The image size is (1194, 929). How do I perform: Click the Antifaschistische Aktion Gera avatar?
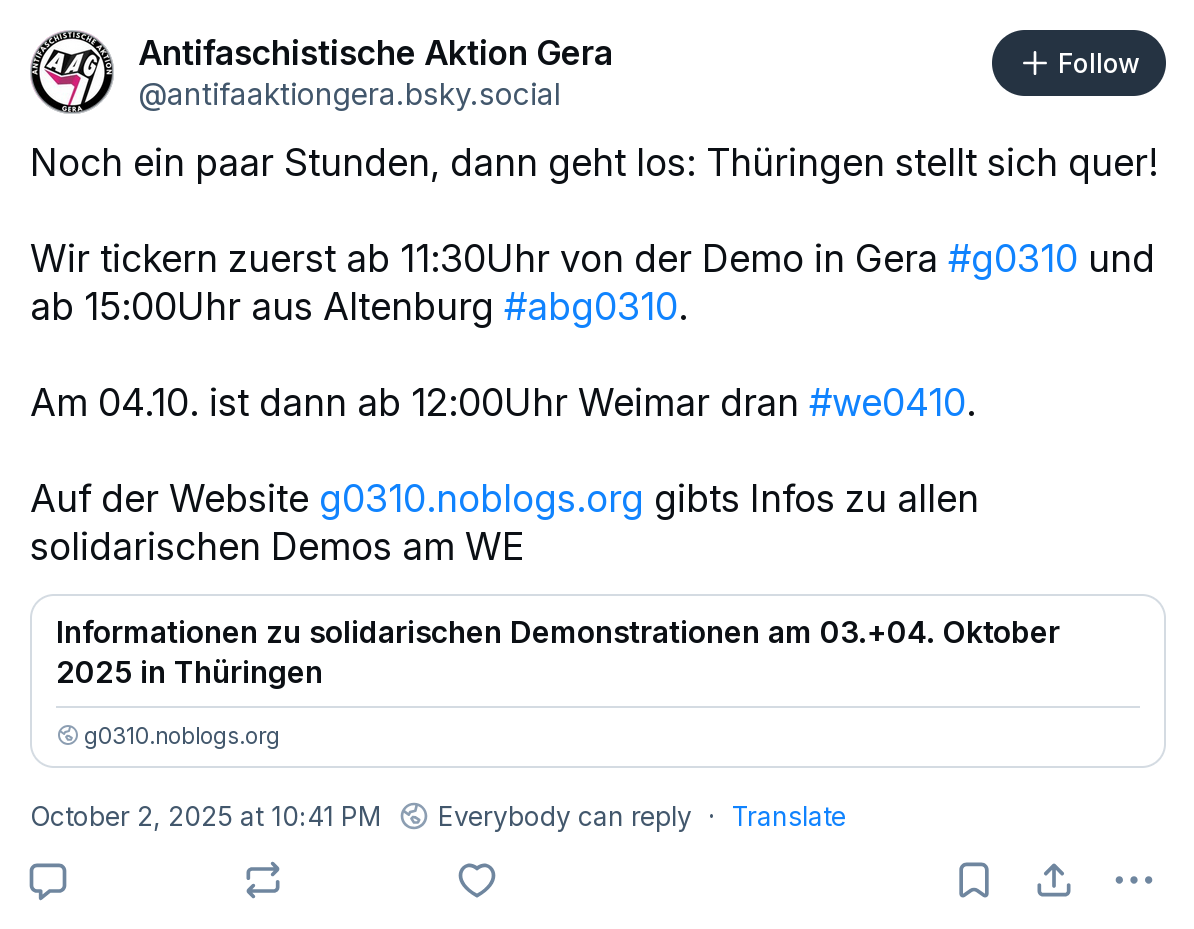pos(72,72)
